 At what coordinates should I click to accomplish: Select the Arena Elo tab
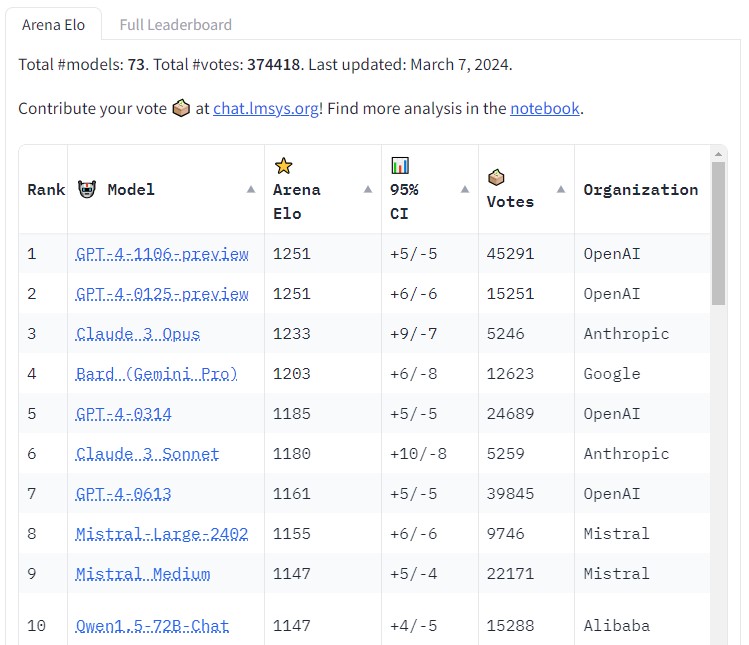click(54, 25)
